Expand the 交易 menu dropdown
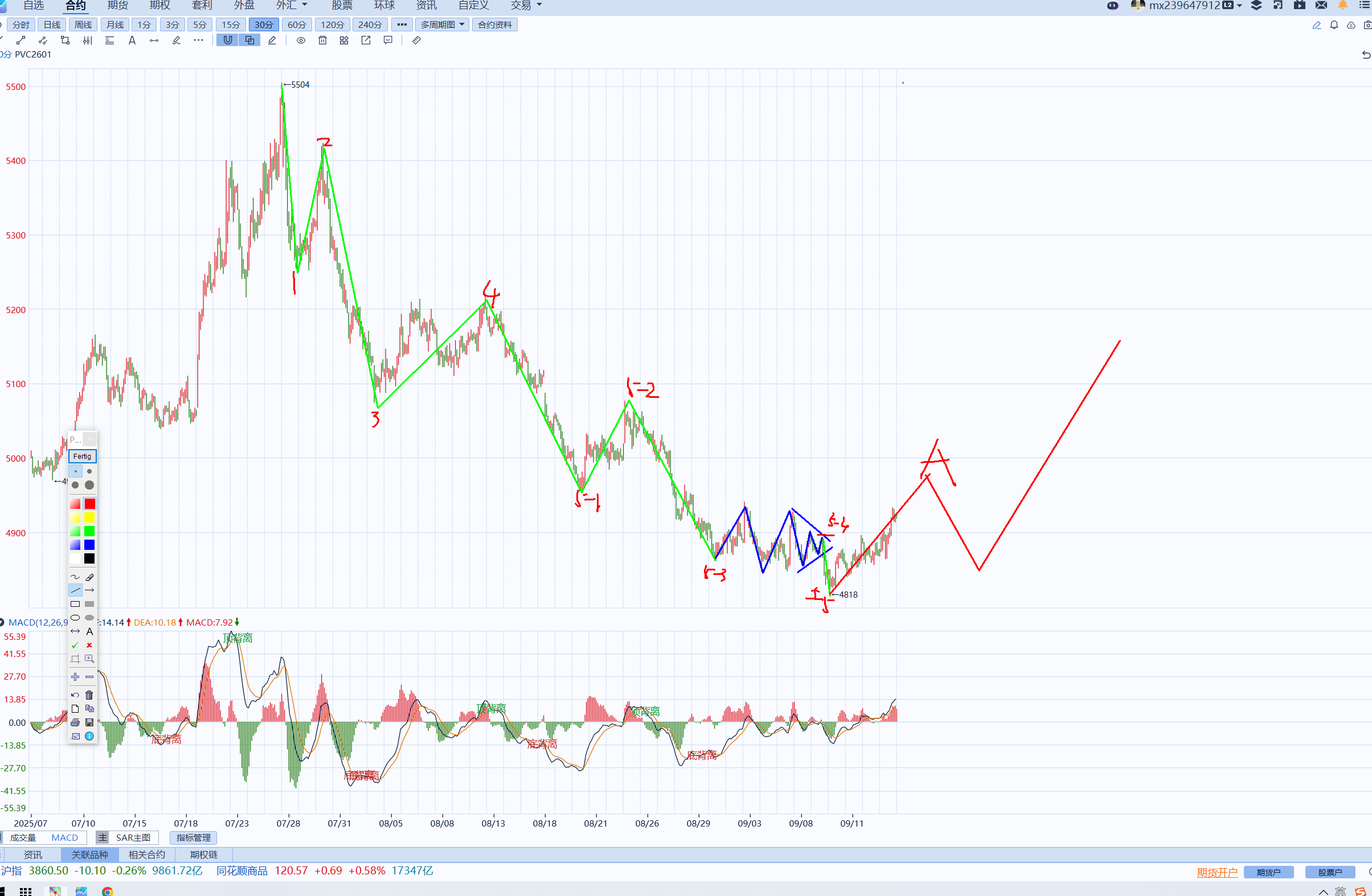The height and width of the screenshot is (896, 1372). [526, 6]
